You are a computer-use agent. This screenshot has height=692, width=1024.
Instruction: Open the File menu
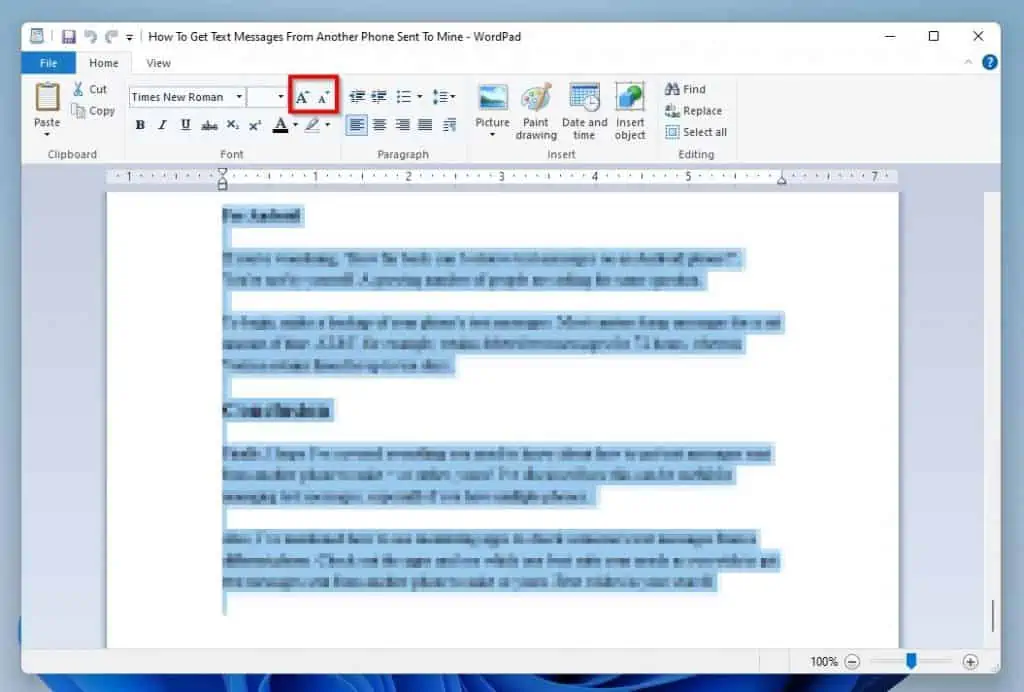pos(48,63)
